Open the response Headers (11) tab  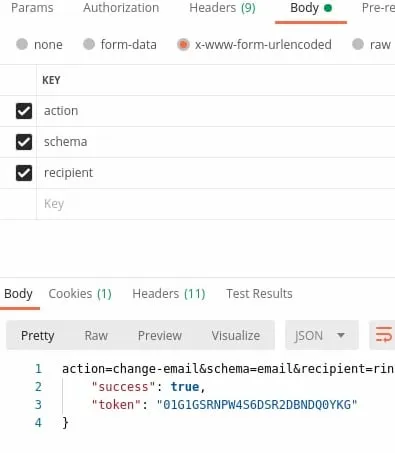169,294
